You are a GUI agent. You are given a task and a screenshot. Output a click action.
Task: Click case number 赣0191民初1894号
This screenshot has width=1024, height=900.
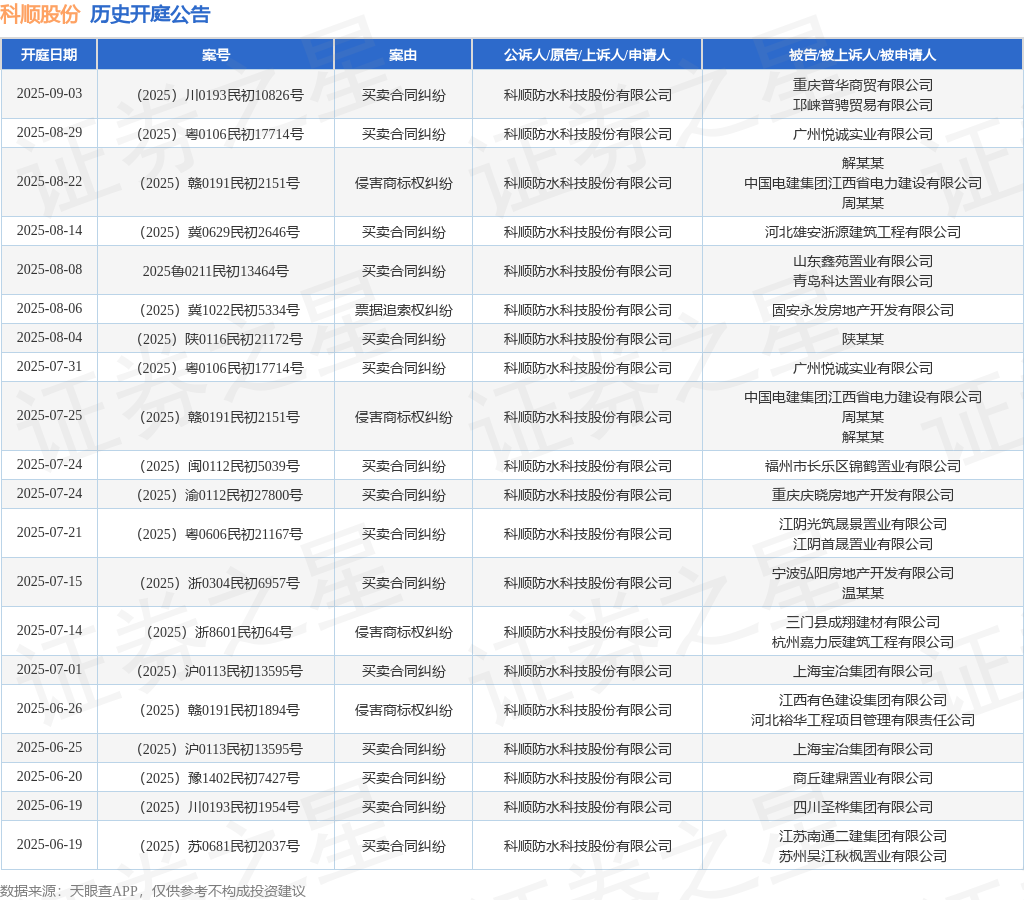220,711
